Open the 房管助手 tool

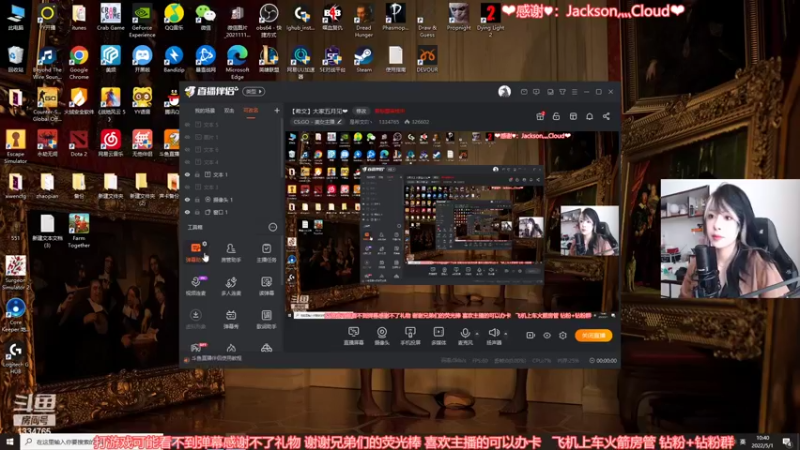231,252
